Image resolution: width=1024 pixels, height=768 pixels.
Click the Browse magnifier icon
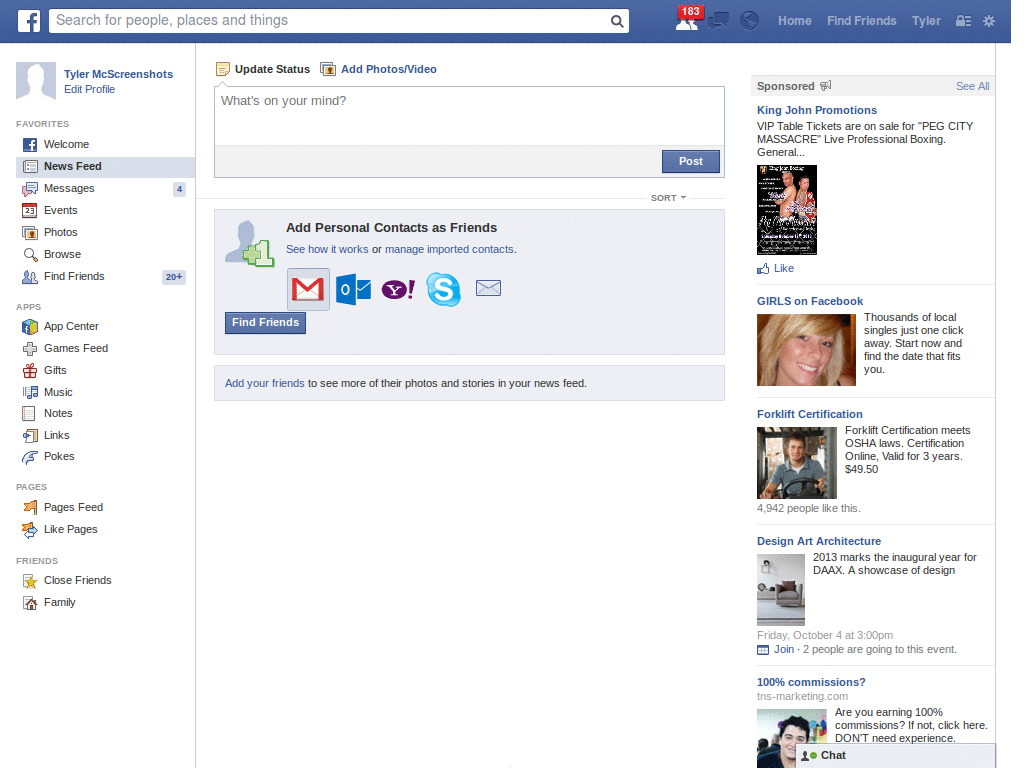coord(30,255)
